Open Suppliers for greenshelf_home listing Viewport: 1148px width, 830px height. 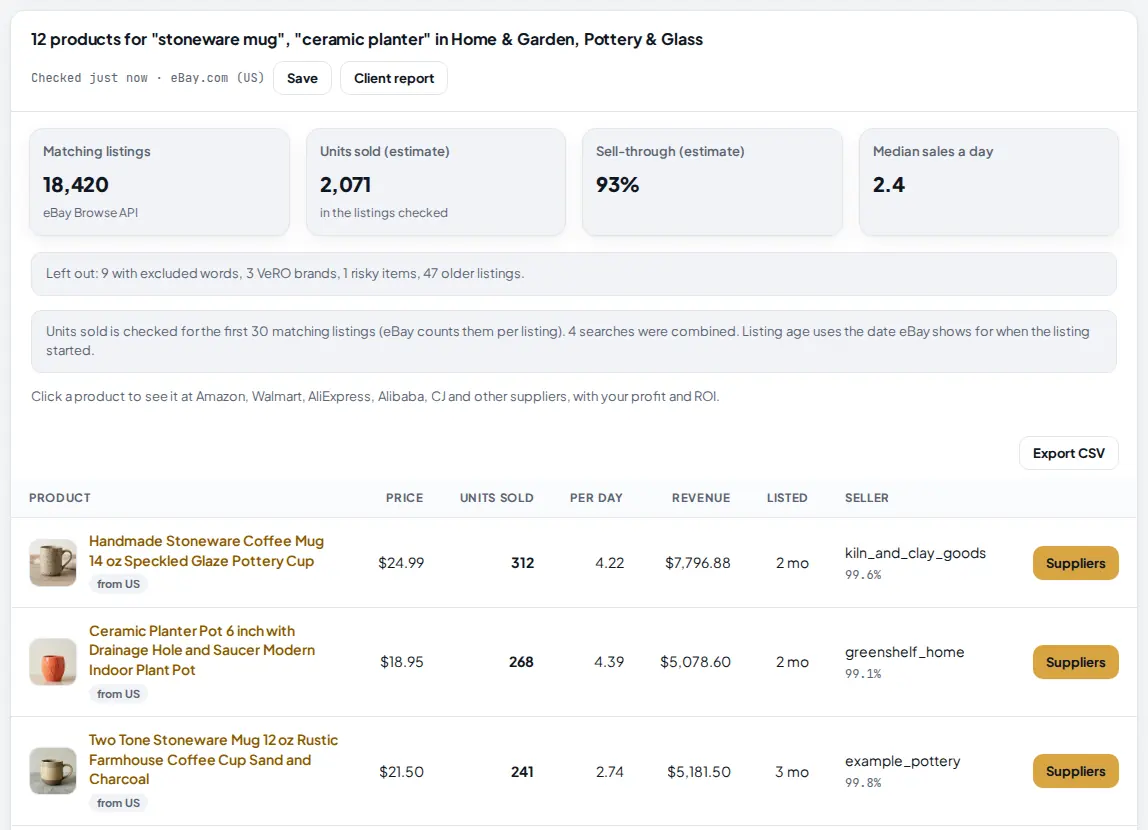pyautogui.click(x=1076, y=662)
